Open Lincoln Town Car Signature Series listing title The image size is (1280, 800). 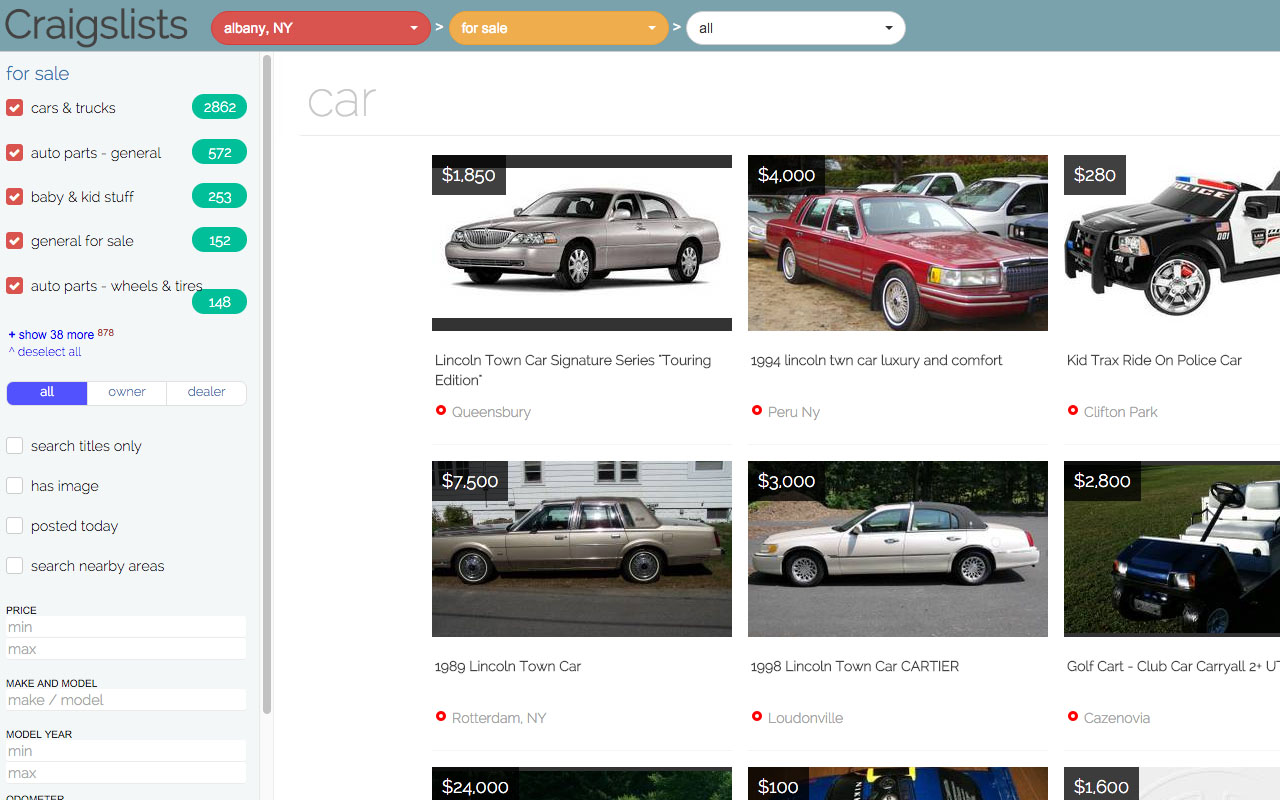point(573,370)
